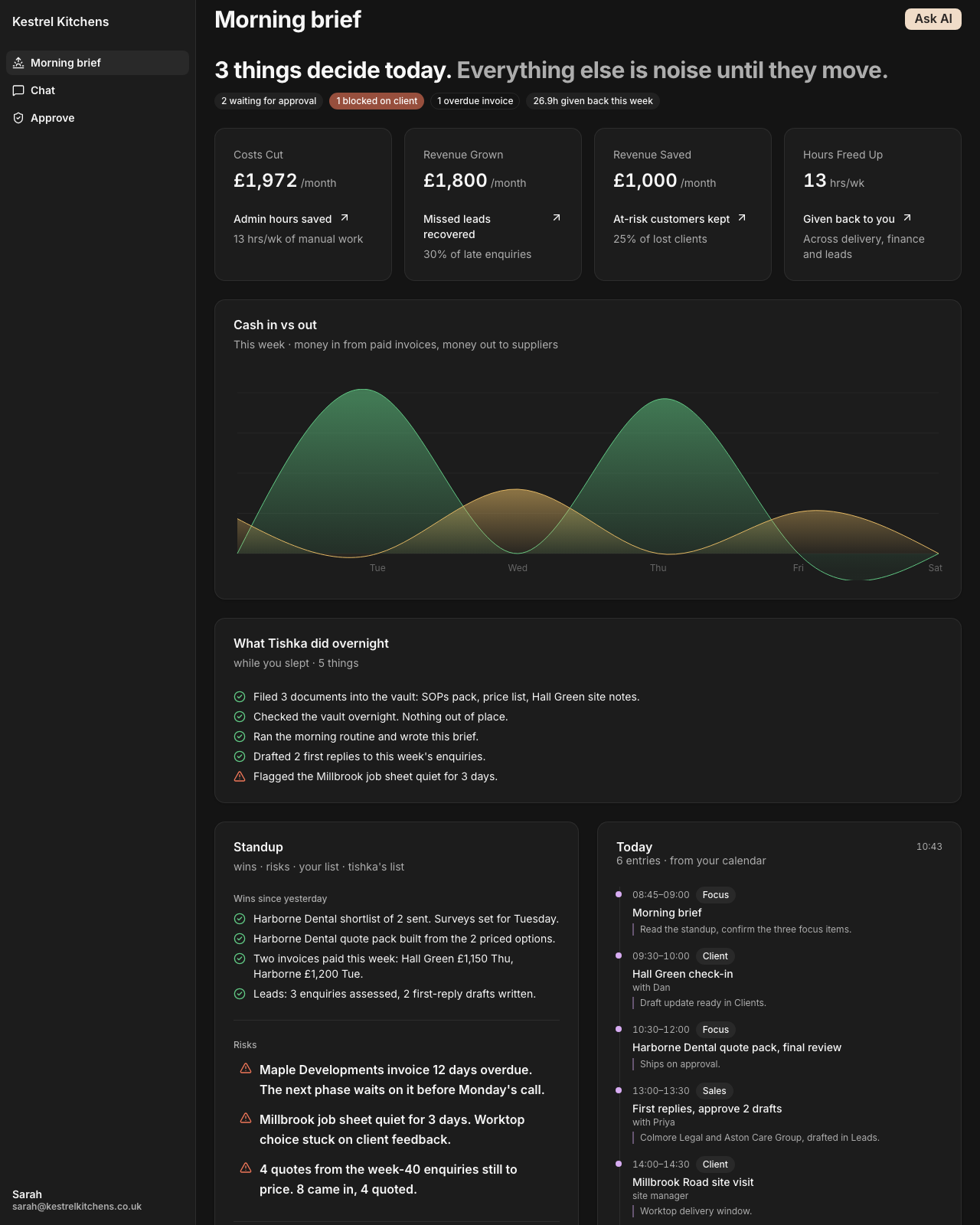
Task: Click the Client tag on Hall Green check-in
Action: (715, 956)
